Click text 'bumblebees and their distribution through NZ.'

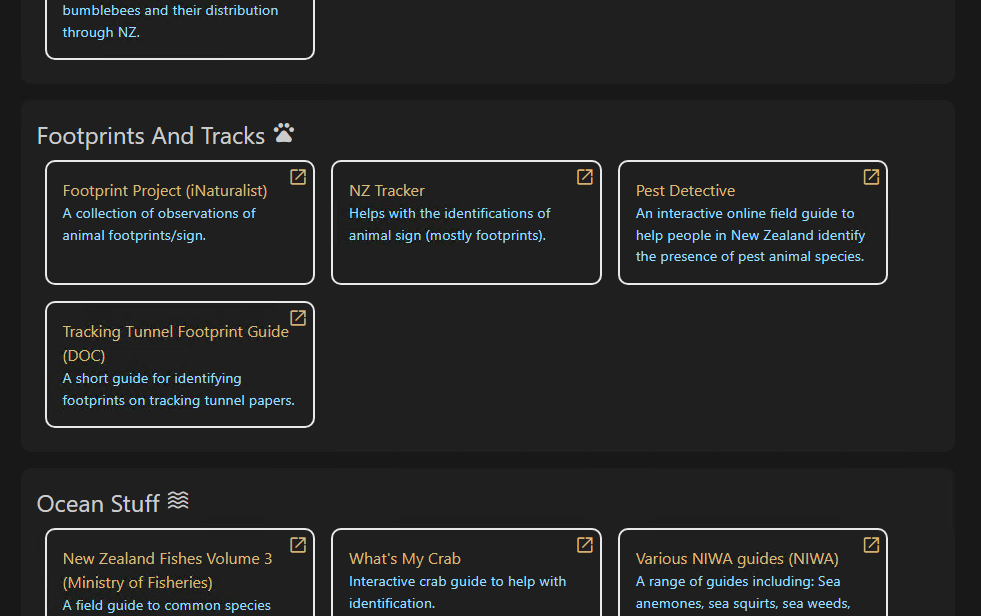[170, 21]
